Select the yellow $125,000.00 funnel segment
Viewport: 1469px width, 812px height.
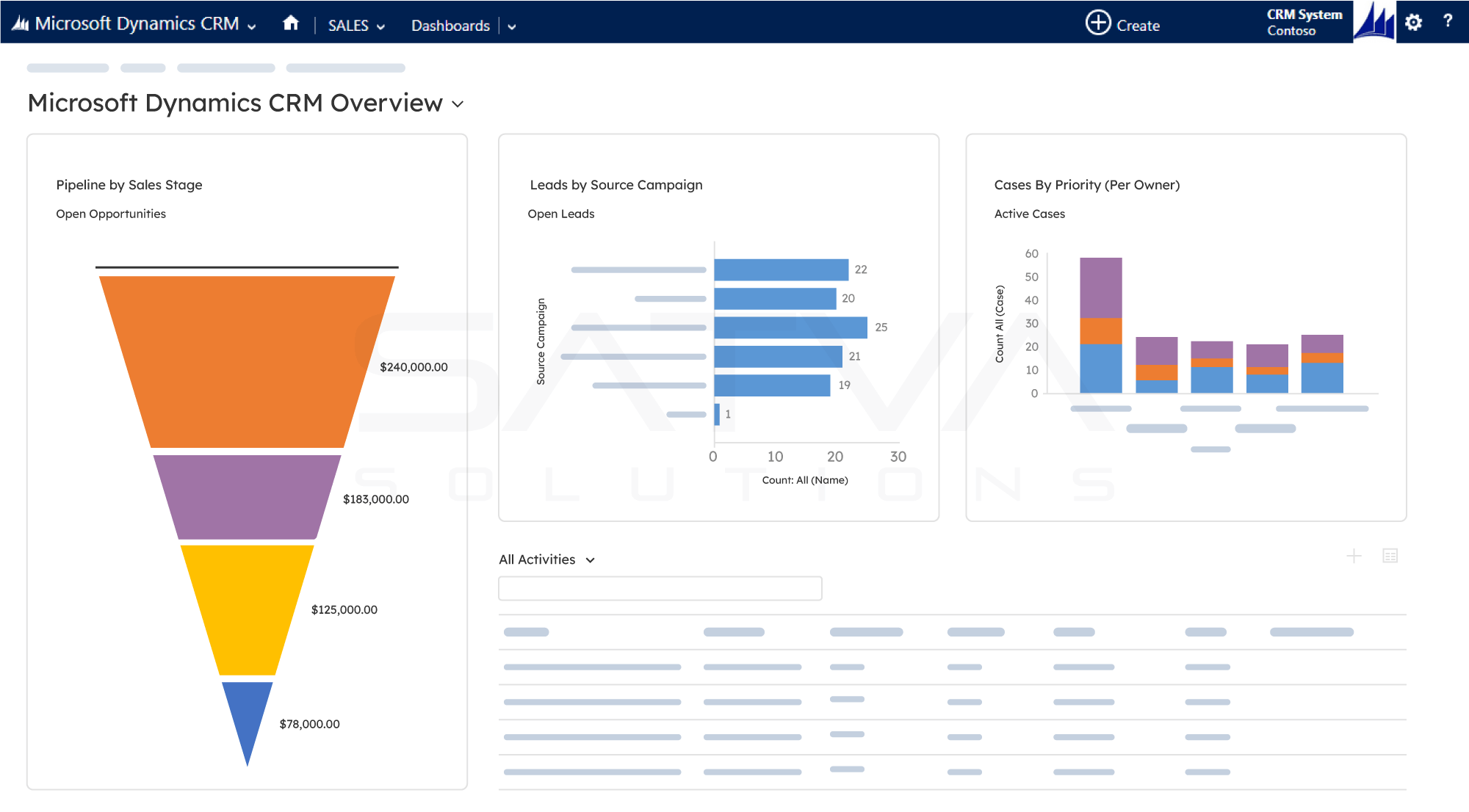click(247, 609)
